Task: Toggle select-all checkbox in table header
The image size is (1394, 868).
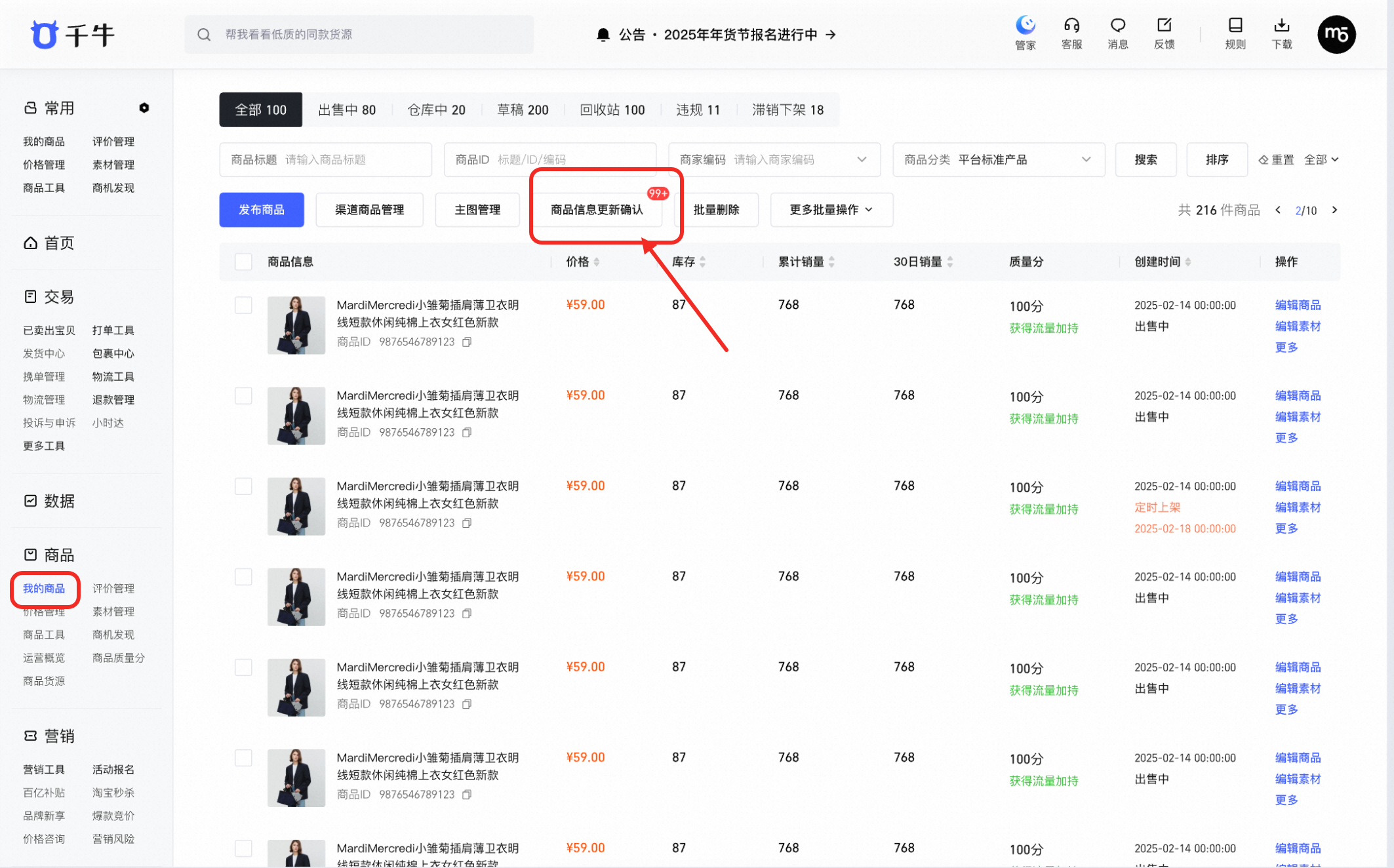Action: click(243, 262)
